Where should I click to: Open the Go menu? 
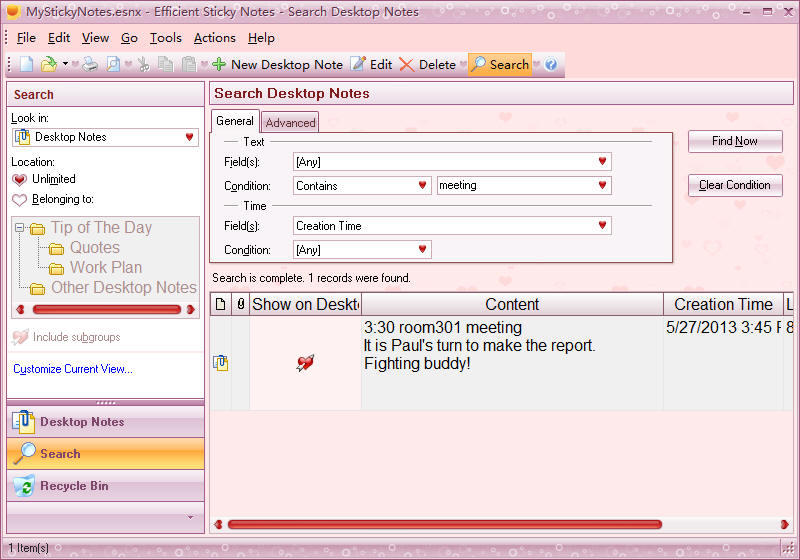(129, 38)
